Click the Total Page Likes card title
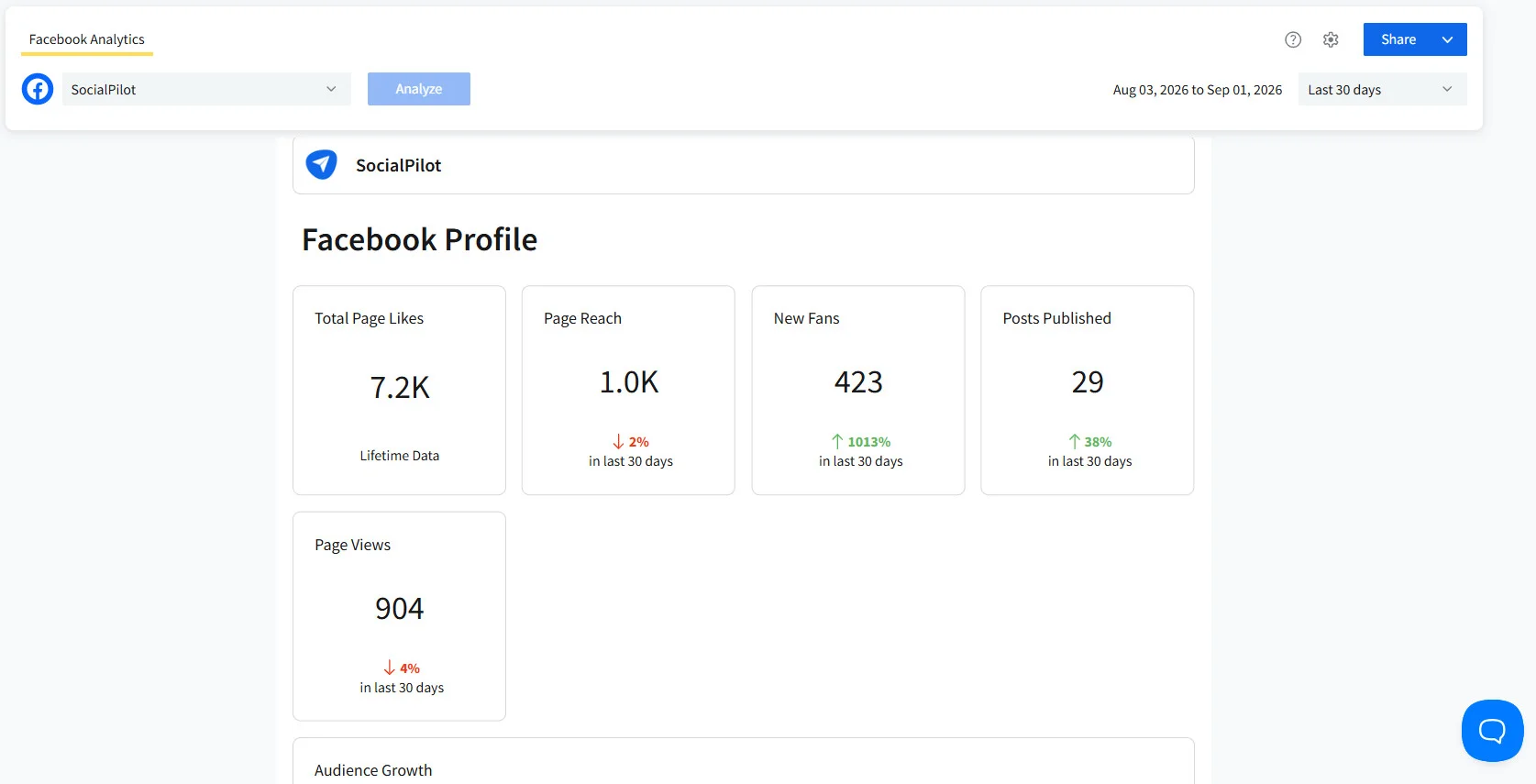The width and height of the screenshot is (1536, 784). (x=370, y=318)
